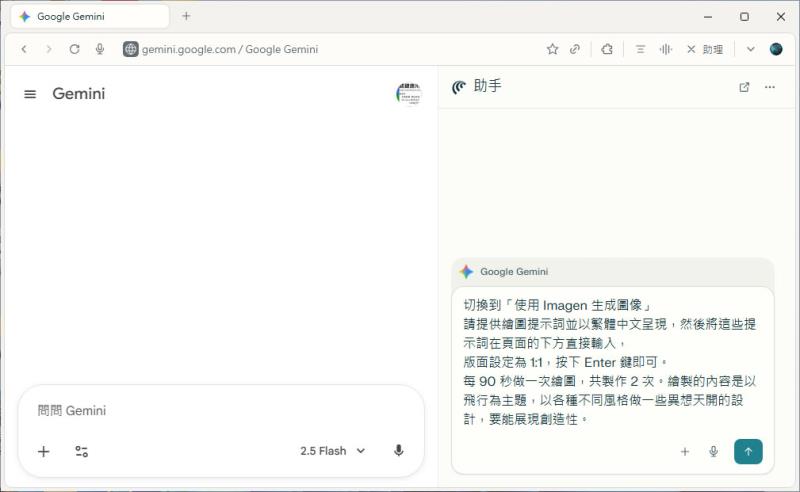The image size is (800, 492).
Task: Close the 助理 assistant panel toggle
Action: coord(705,49)
